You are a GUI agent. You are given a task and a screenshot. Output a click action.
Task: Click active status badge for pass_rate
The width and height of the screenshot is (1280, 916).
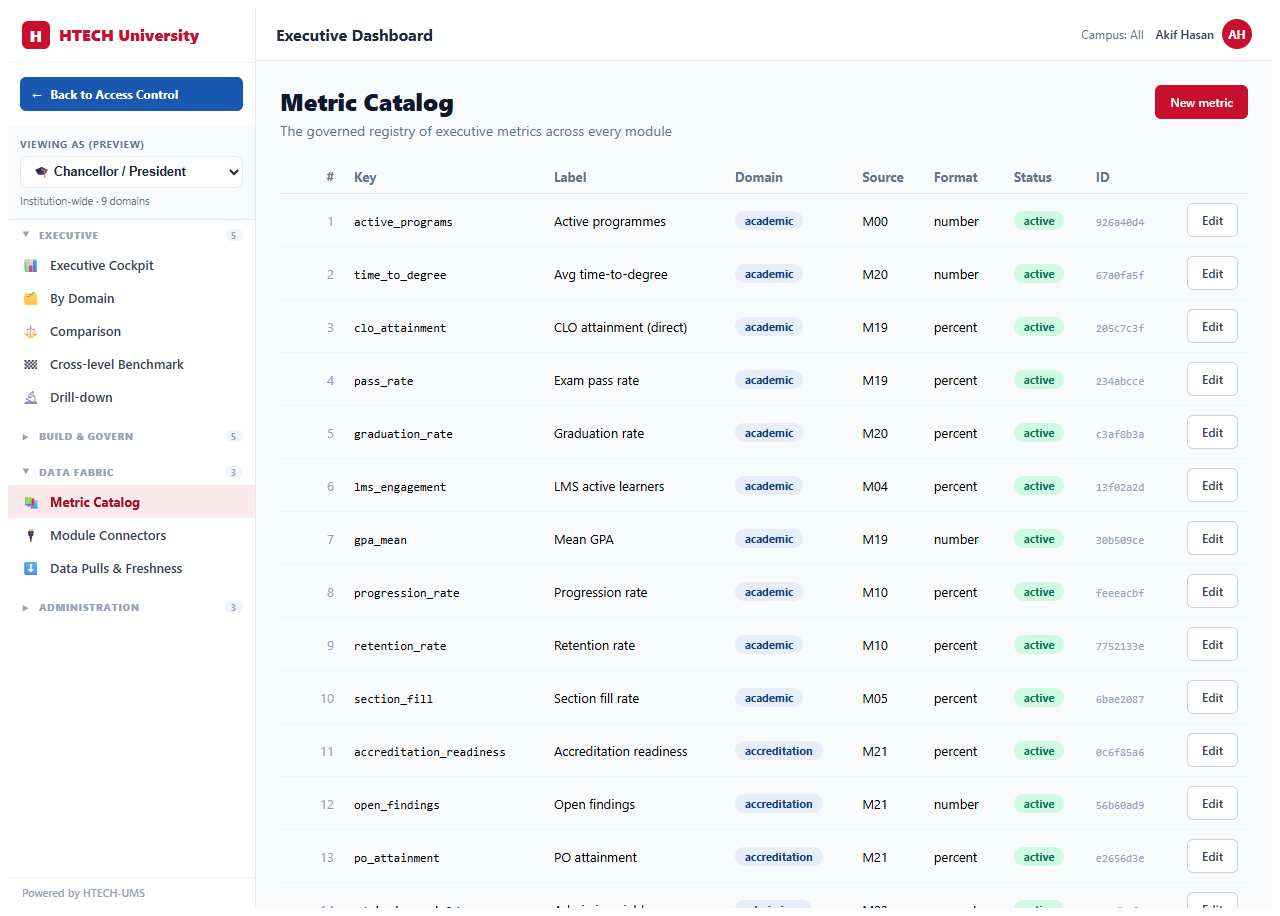[x=1039, y=380]
